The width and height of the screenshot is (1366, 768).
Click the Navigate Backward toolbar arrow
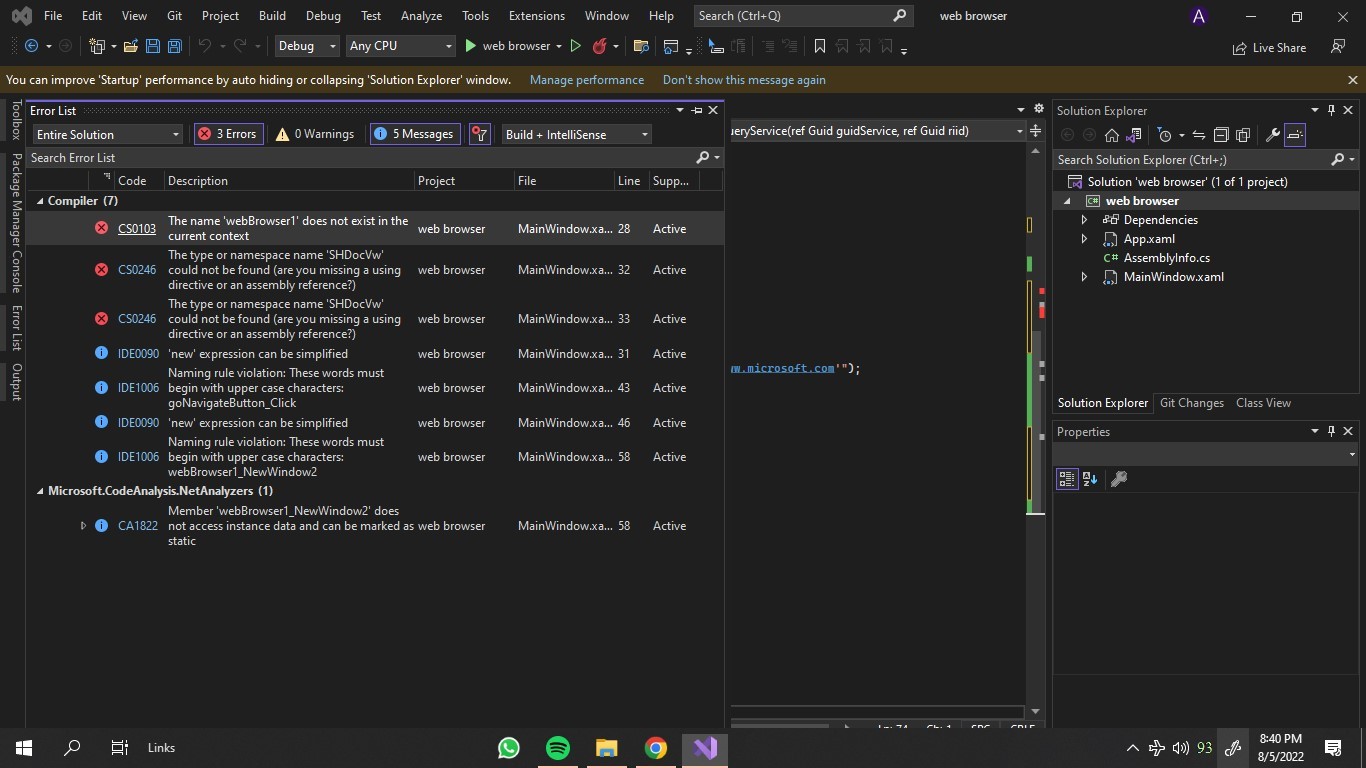(31, 46)
